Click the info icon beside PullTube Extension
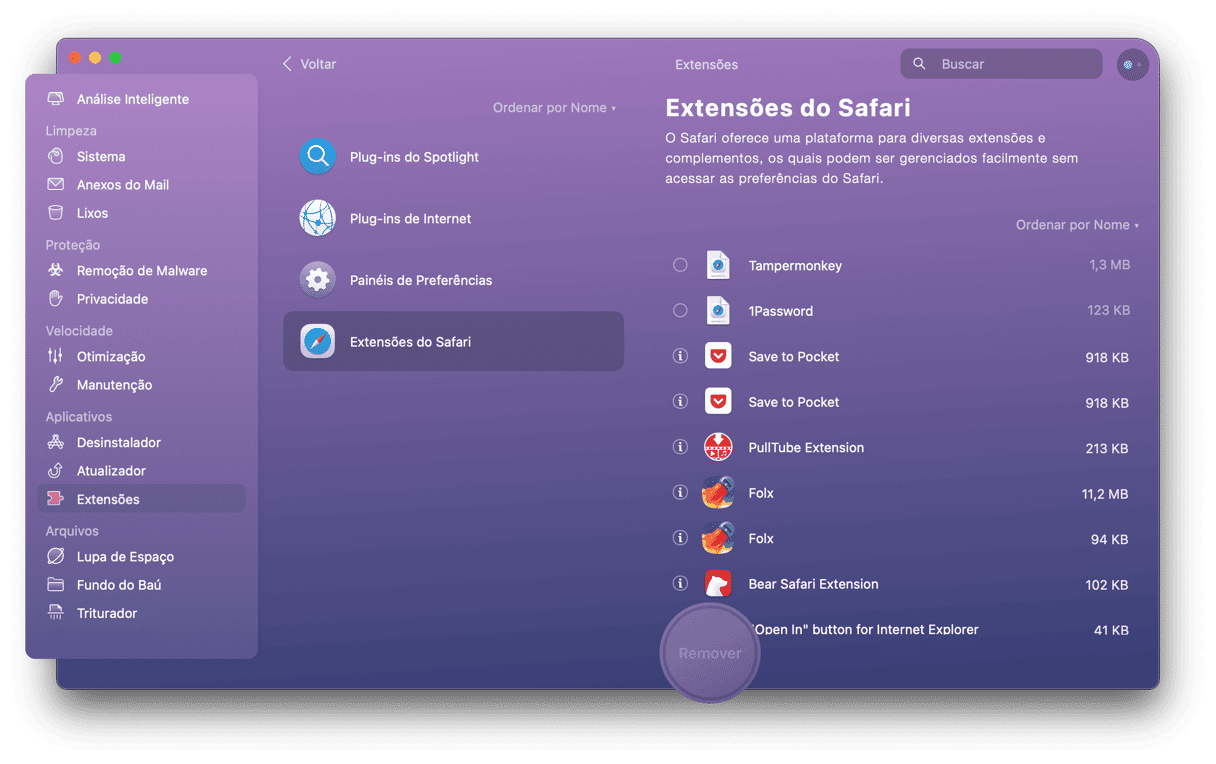Screen dimensions: 1216x764 (680, 447)
